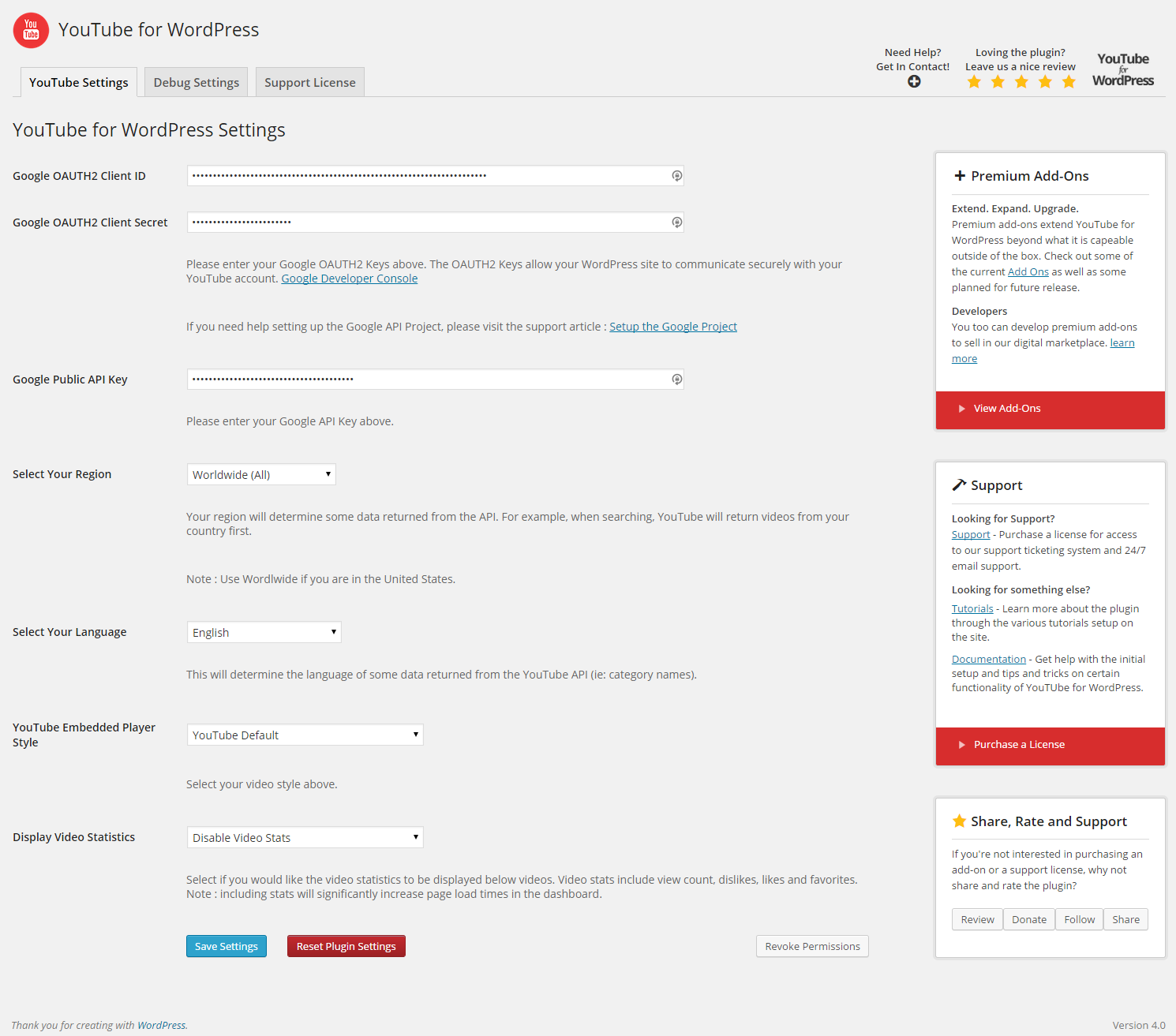Click the Revoke Permissions button

pos(813,946)
